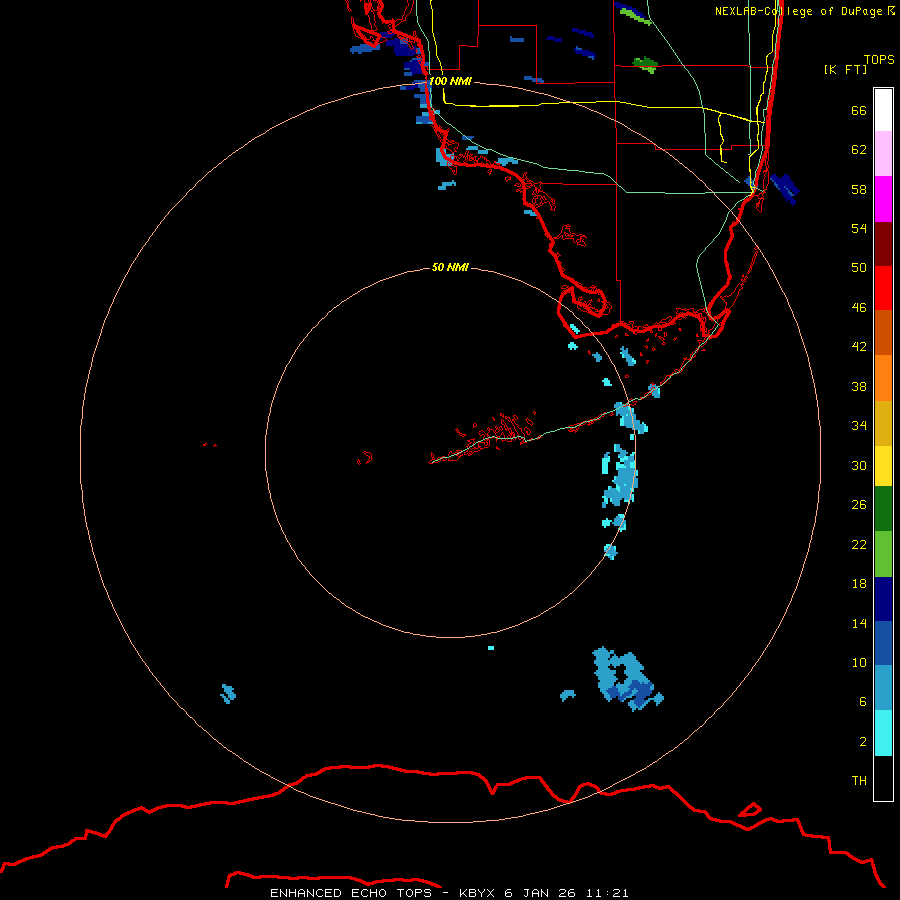Click the bright red 50 kft legend swatch
The height and width of the screenshot is (900, 900).
click(x=883, y=288)
